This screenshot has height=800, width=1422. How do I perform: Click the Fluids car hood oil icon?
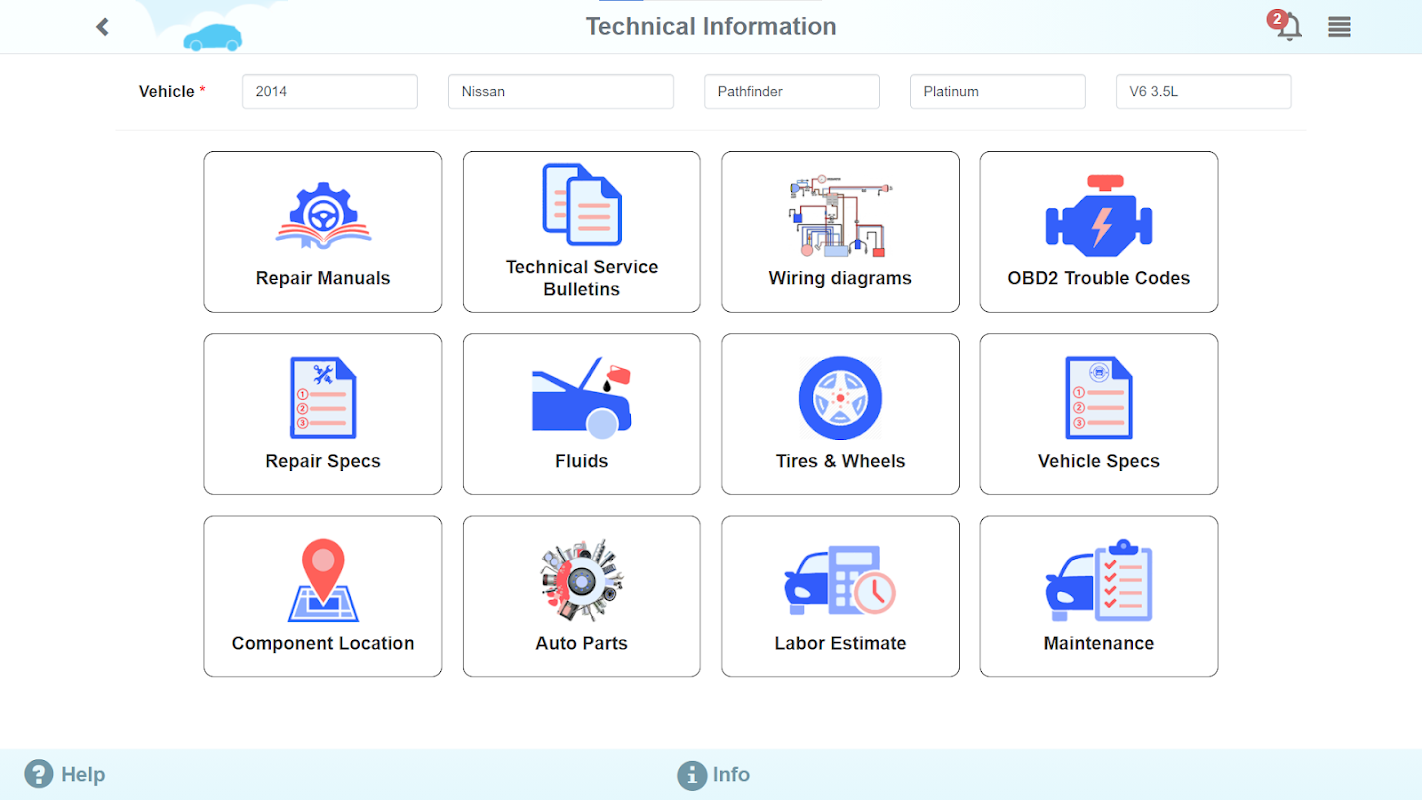[581, 398]
